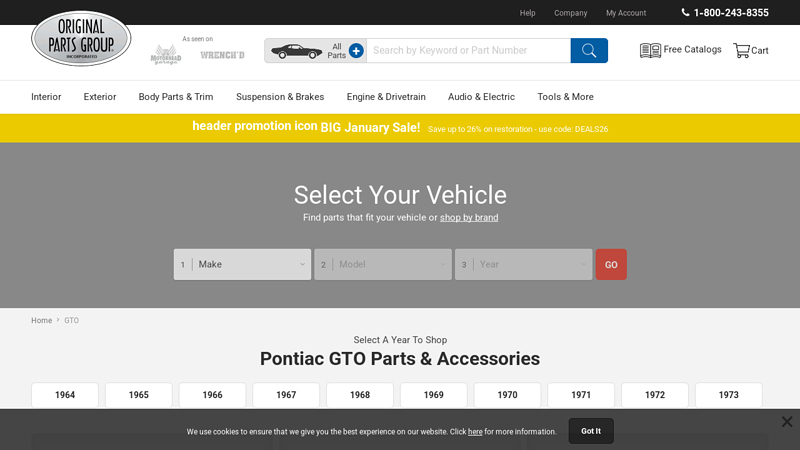Screen dimensions: 800x450
Task: Focus the keyword or part number search field
Action: coord(468,51)
